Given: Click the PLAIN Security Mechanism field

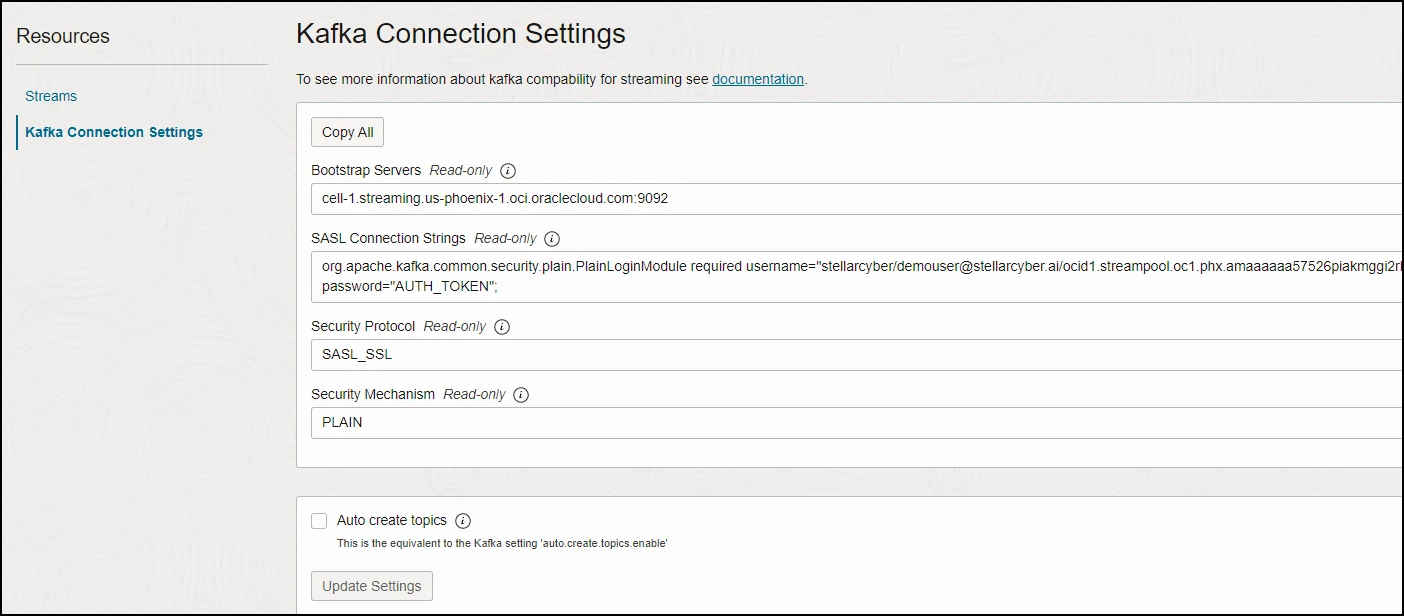Looking at the screenshot, I should [x=850, y=423].
